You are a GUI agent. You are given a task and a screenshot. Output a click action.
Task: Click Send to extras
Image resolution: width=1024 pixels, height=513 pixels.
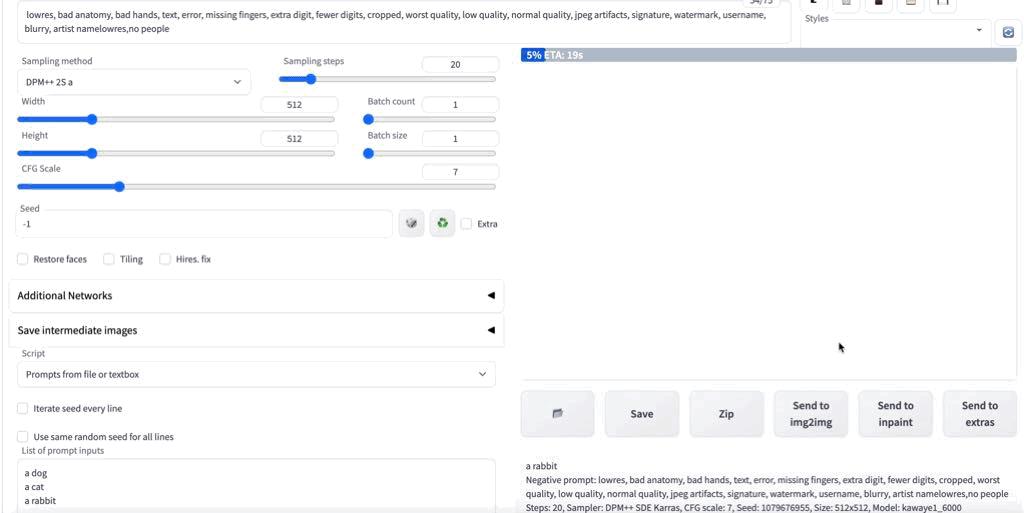click(980, 414)
